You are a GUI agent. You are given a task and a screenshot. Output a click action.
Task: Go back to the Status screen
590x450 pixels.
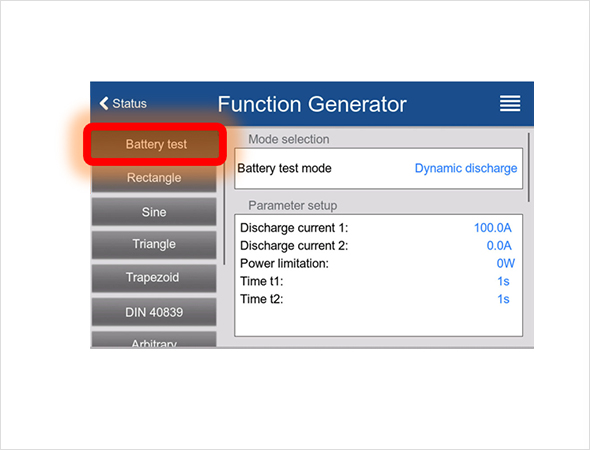pyautogui.click(x=123, y=103)
